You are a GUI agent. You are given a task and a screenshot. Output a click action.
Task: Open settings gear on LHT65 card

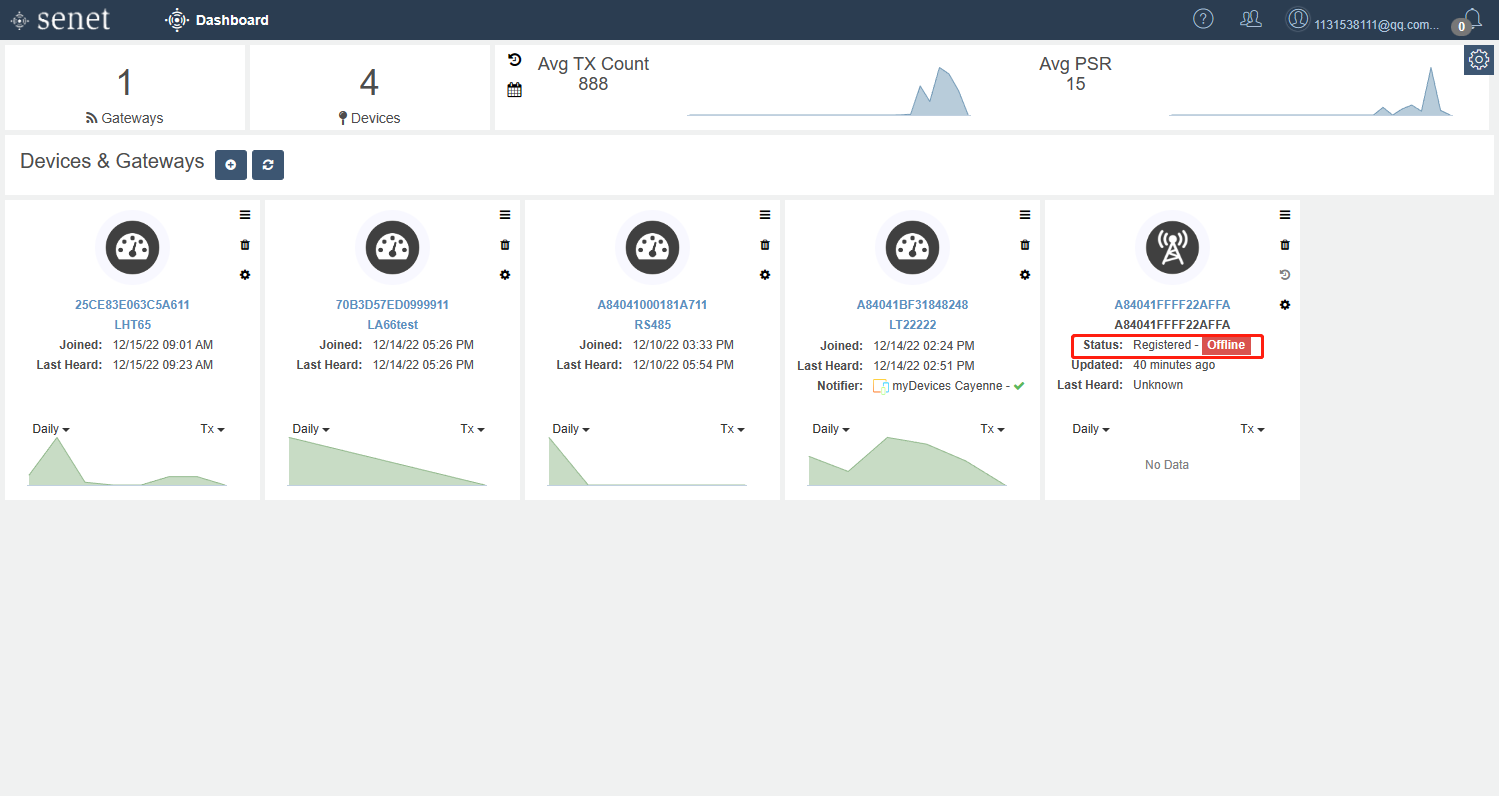(x=245, y=275)
